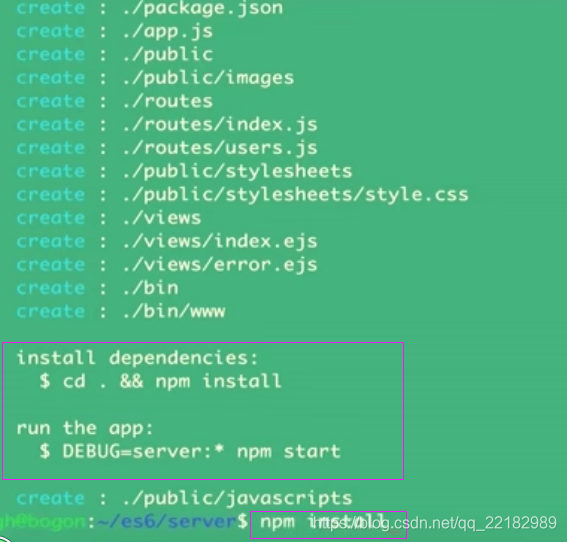Click the DEBUG=server:* npm start command
The height and width of the screenshot is (542, 567).
(190, 452)
